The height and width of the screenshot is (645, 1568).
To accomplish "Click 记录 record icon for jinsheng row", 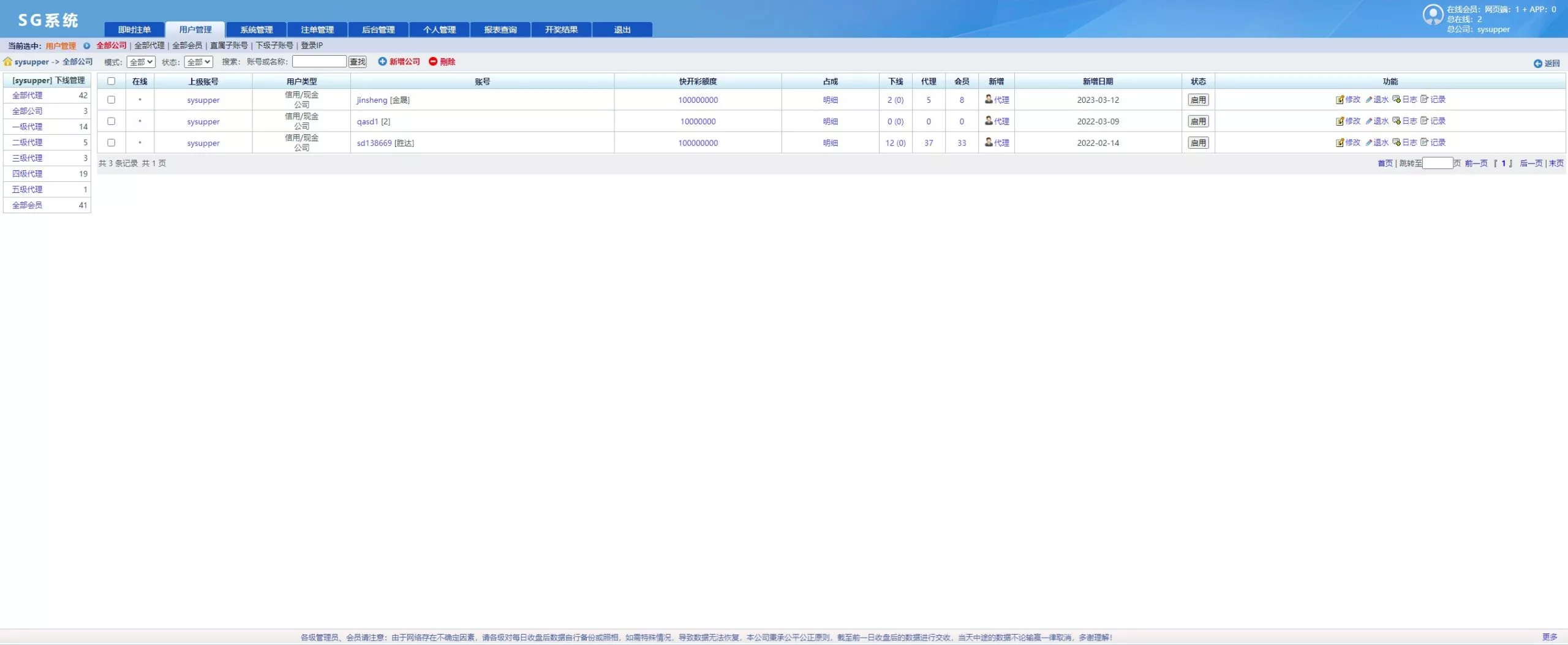I will 1424,99.
